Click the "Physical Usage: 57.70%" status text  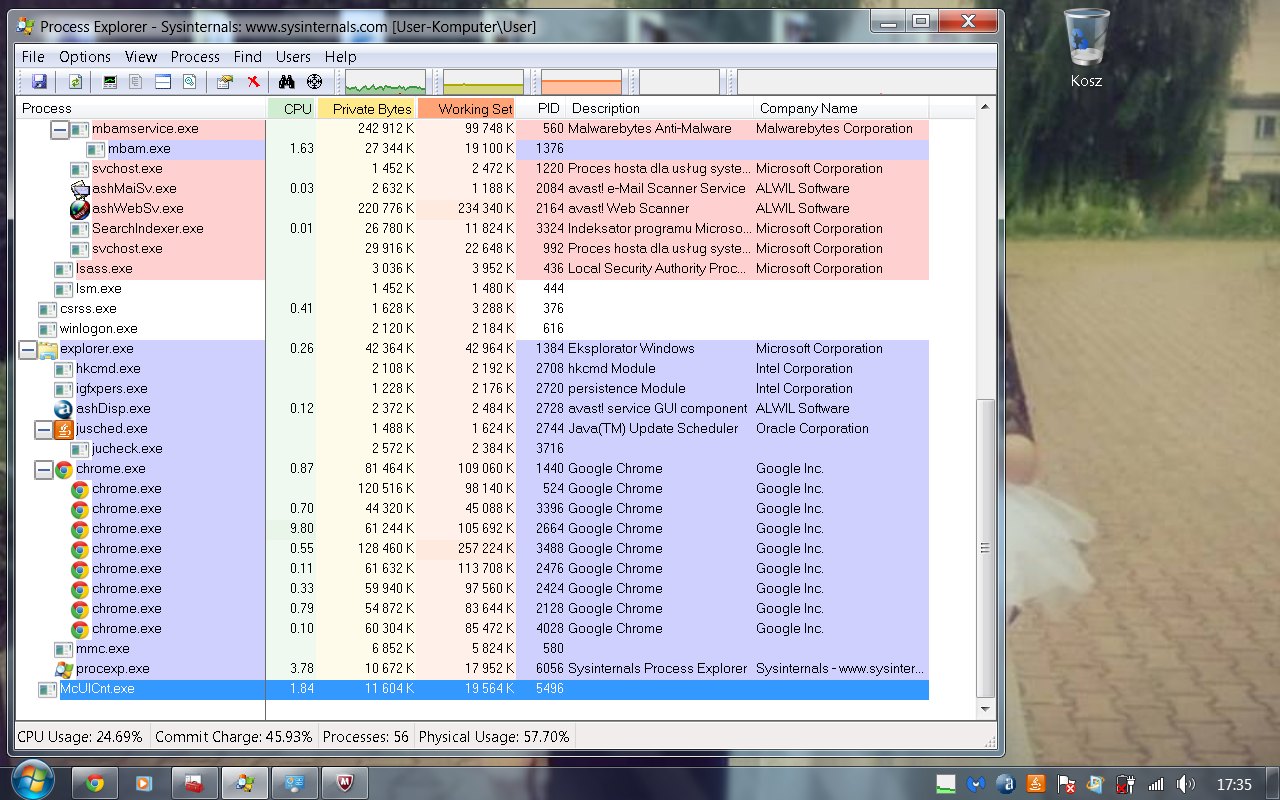tap(494, 737)
